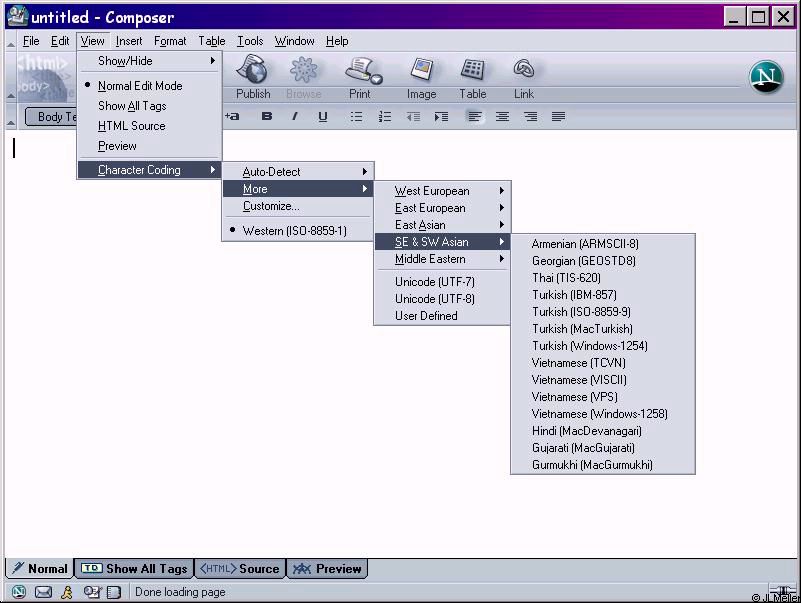801x603 pixels.
Task: Align text right
Action: 531,117
